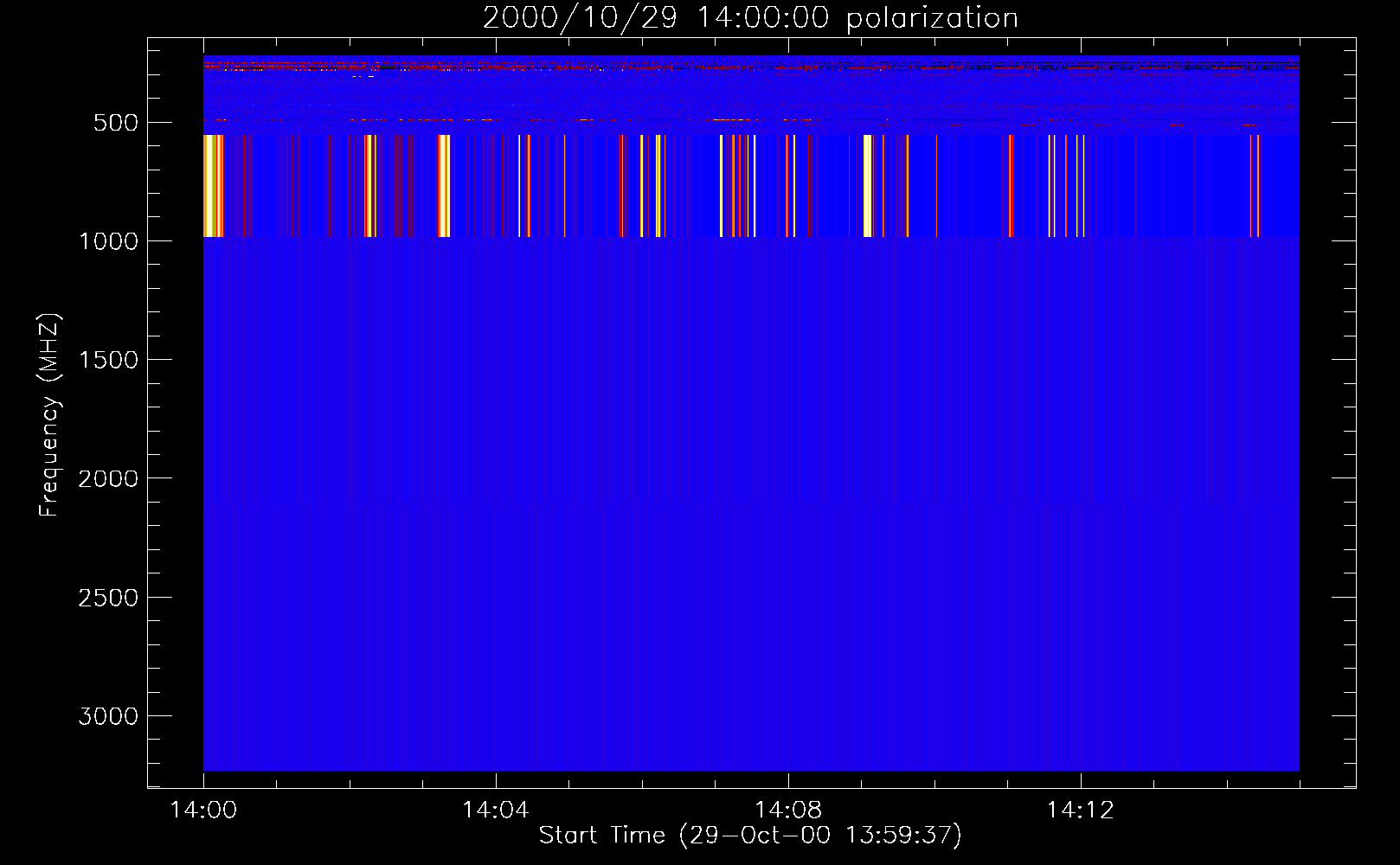Click the 2500 frequency tick label

tap(108, 598)
